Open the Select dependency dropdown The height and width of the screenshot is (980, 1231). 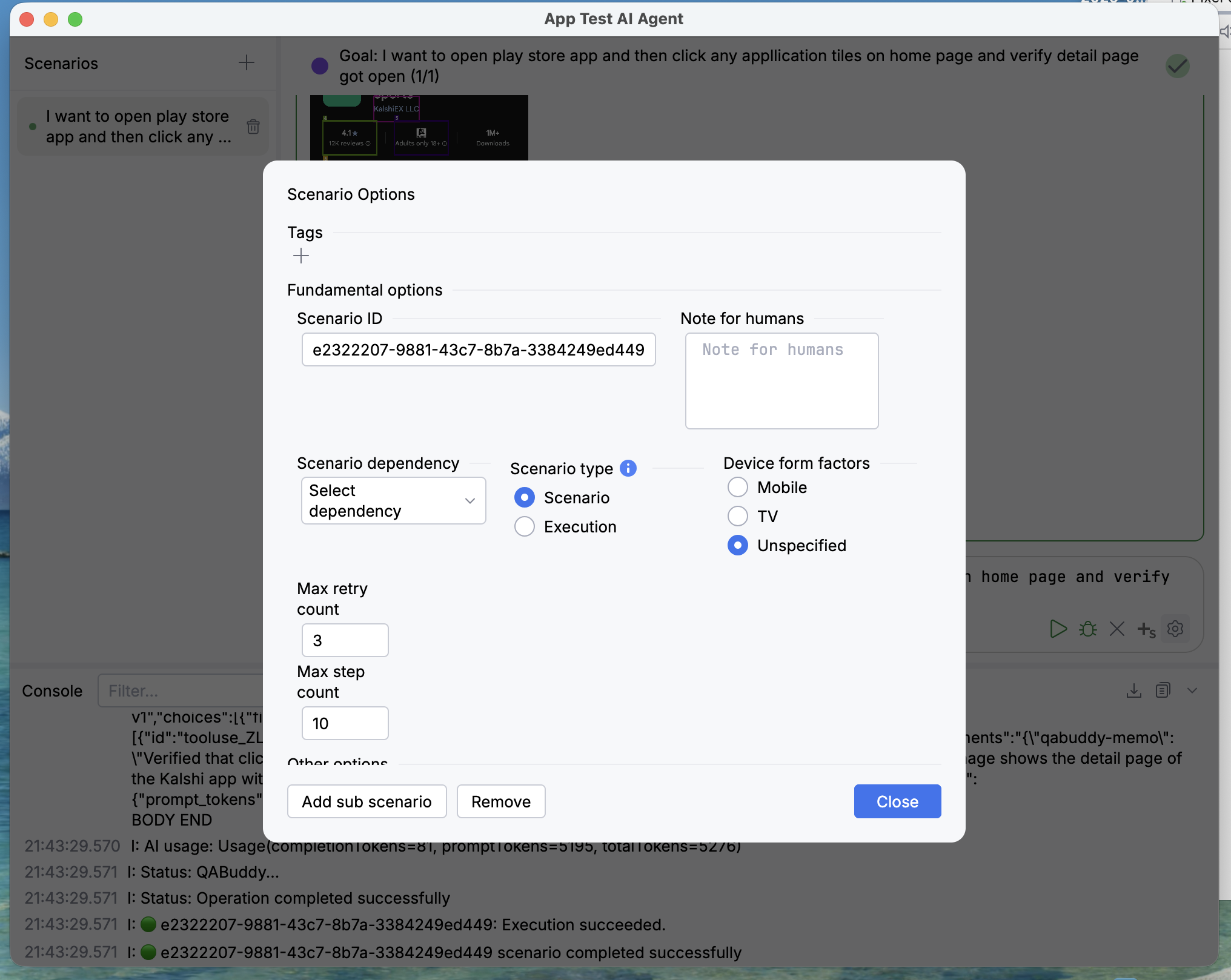point(393,500)
